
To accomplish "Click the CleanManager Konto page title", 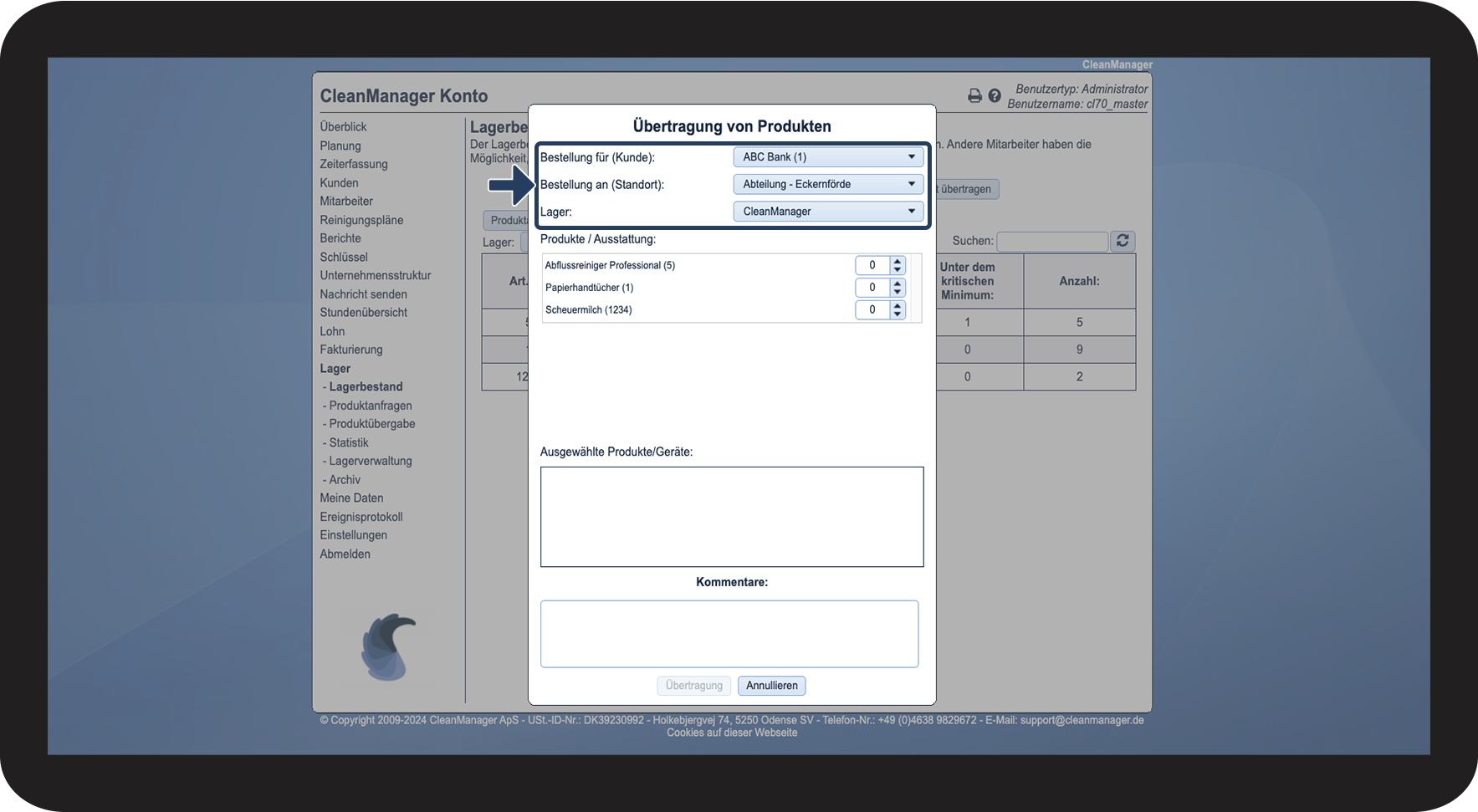I will pyautogui.click(x=404, y=96).
